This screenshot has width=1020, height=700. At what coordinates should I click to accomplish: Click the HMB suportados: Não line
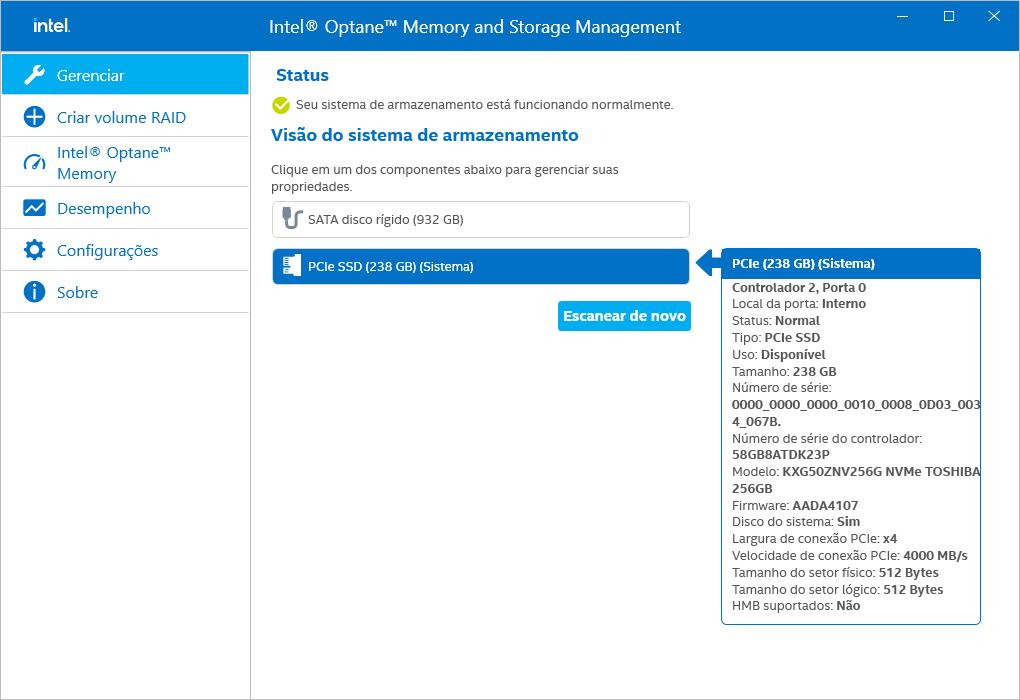[796, 606]
